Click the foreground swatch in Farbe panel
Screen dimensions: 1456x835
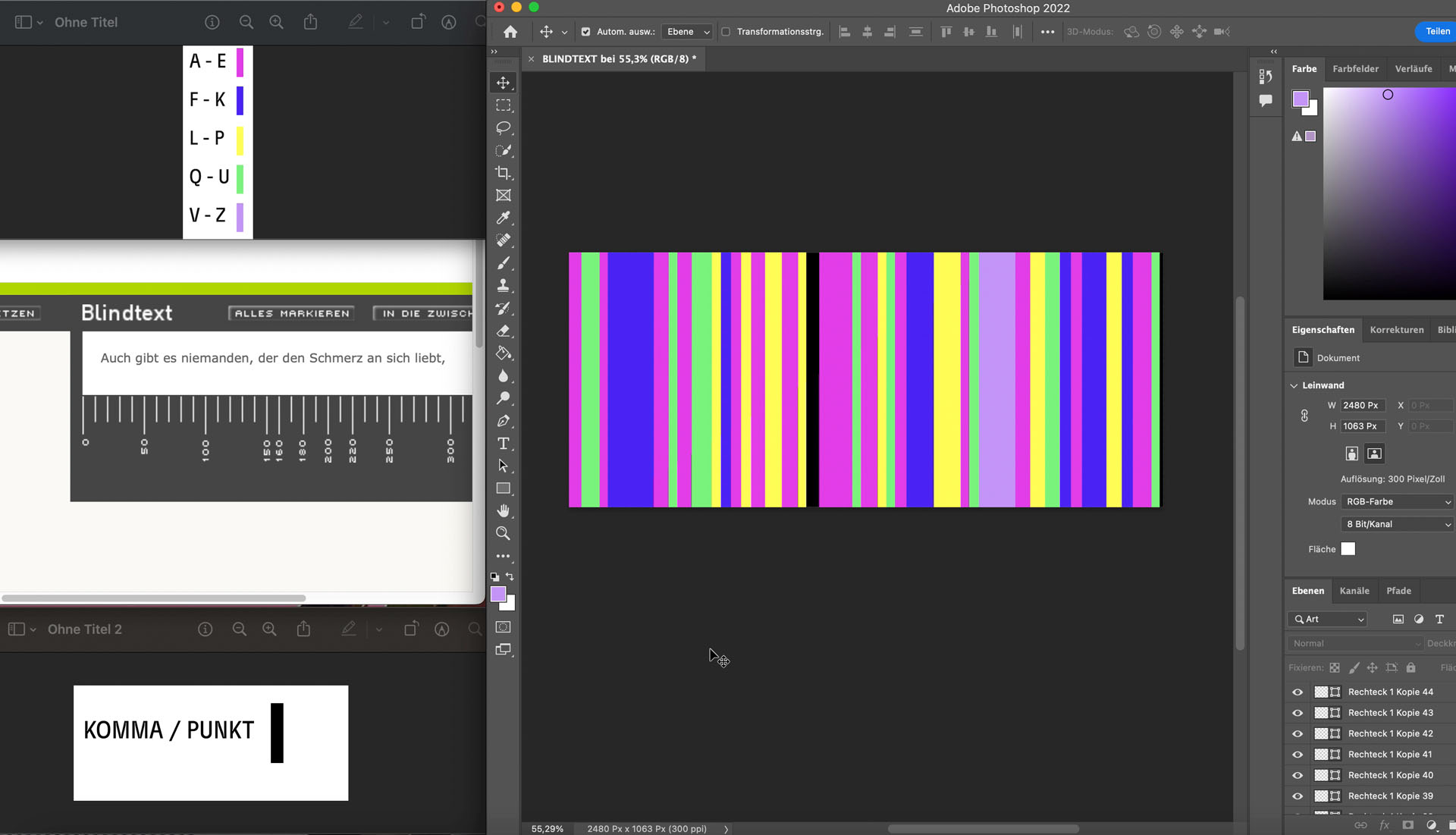pyautogui.click(x=1301, y=99)
